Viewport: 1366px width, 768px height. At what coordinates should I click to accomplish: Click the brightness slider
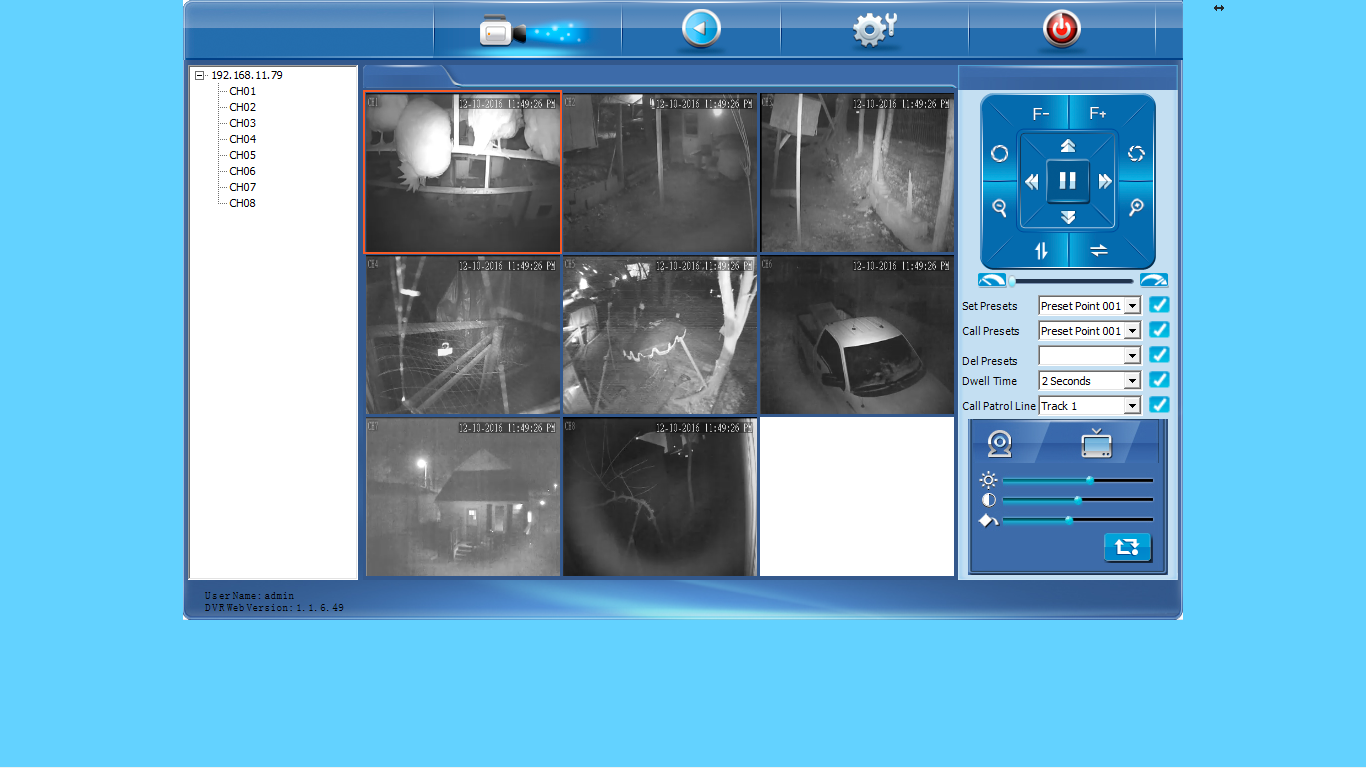pos(1078,480)
